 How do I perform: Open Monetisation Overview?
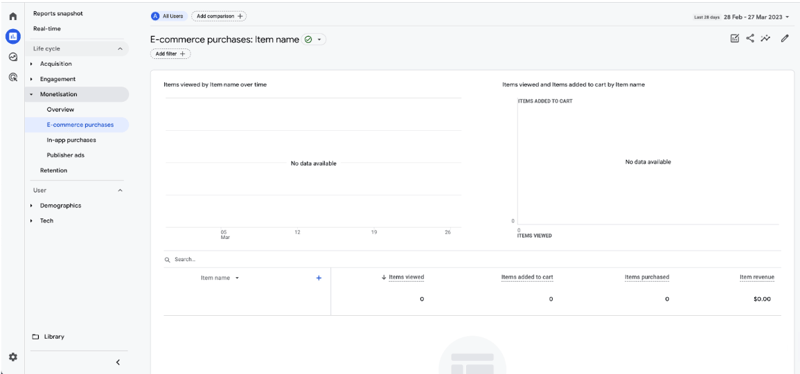point(60,110)
